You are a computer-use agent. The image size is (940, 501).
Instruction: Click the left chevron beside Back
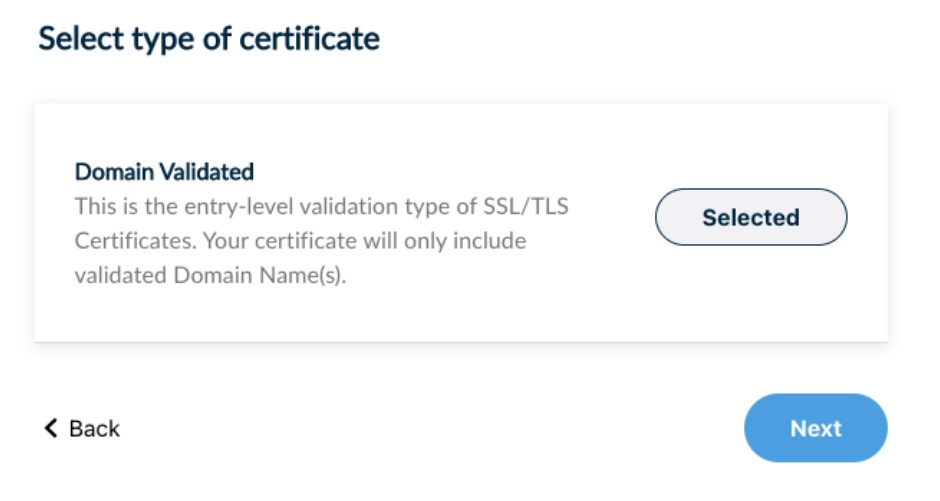(51, 429)
